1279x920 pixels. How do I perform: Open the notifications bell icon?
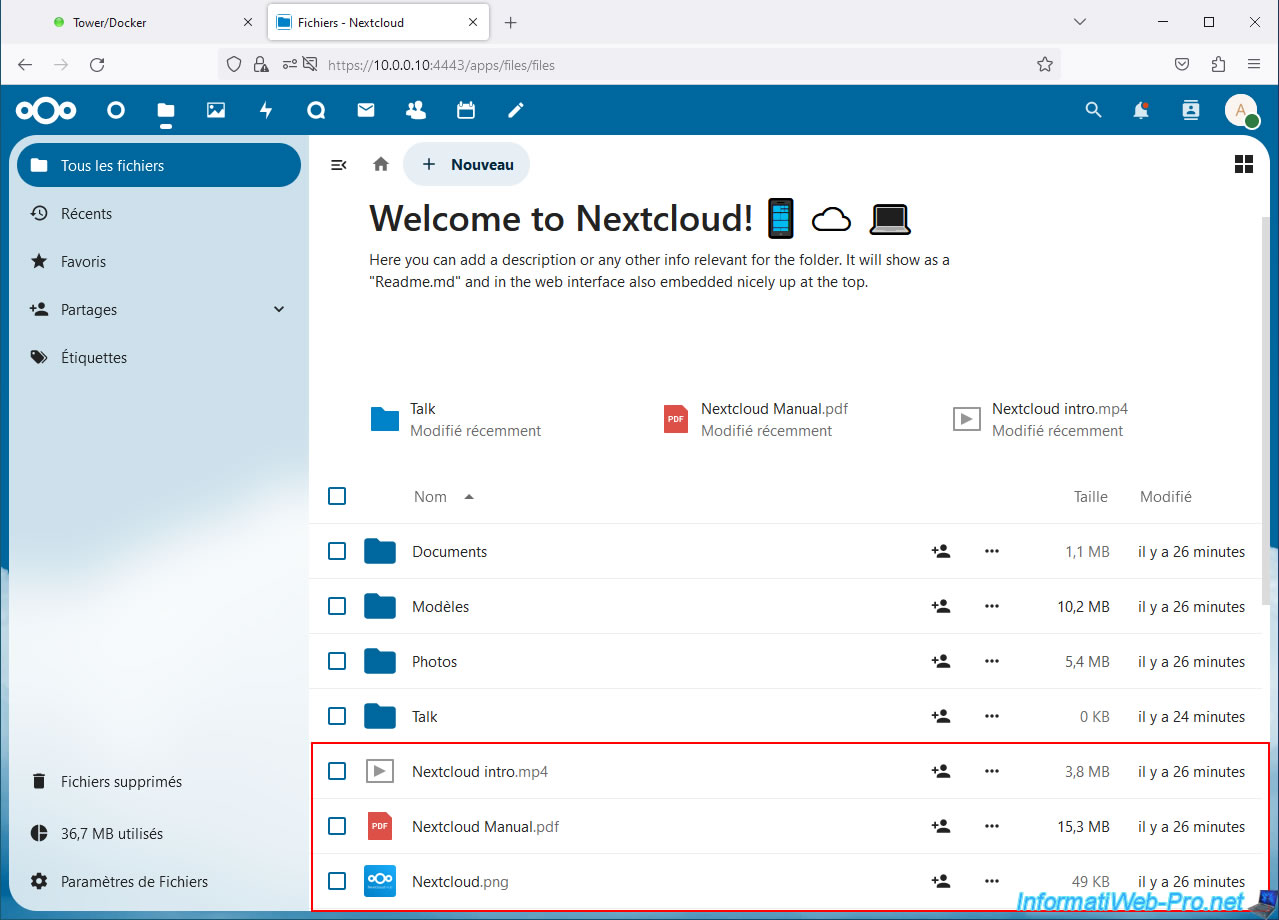(1141, 110)
